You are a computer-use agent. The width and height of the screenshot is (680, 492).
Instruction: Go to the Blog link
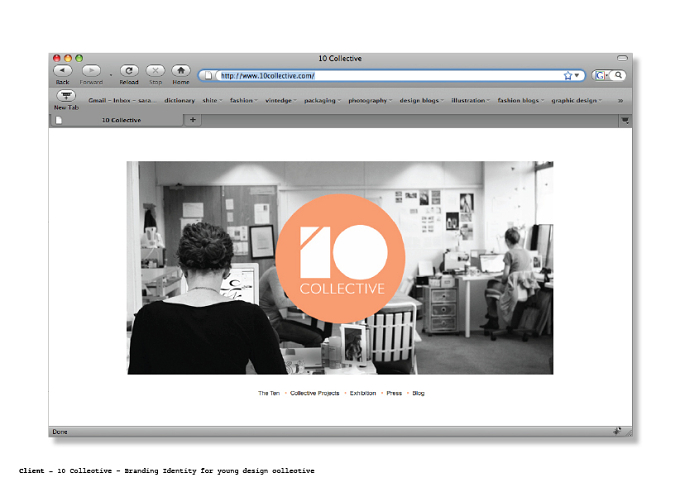[x=418, y=393]
